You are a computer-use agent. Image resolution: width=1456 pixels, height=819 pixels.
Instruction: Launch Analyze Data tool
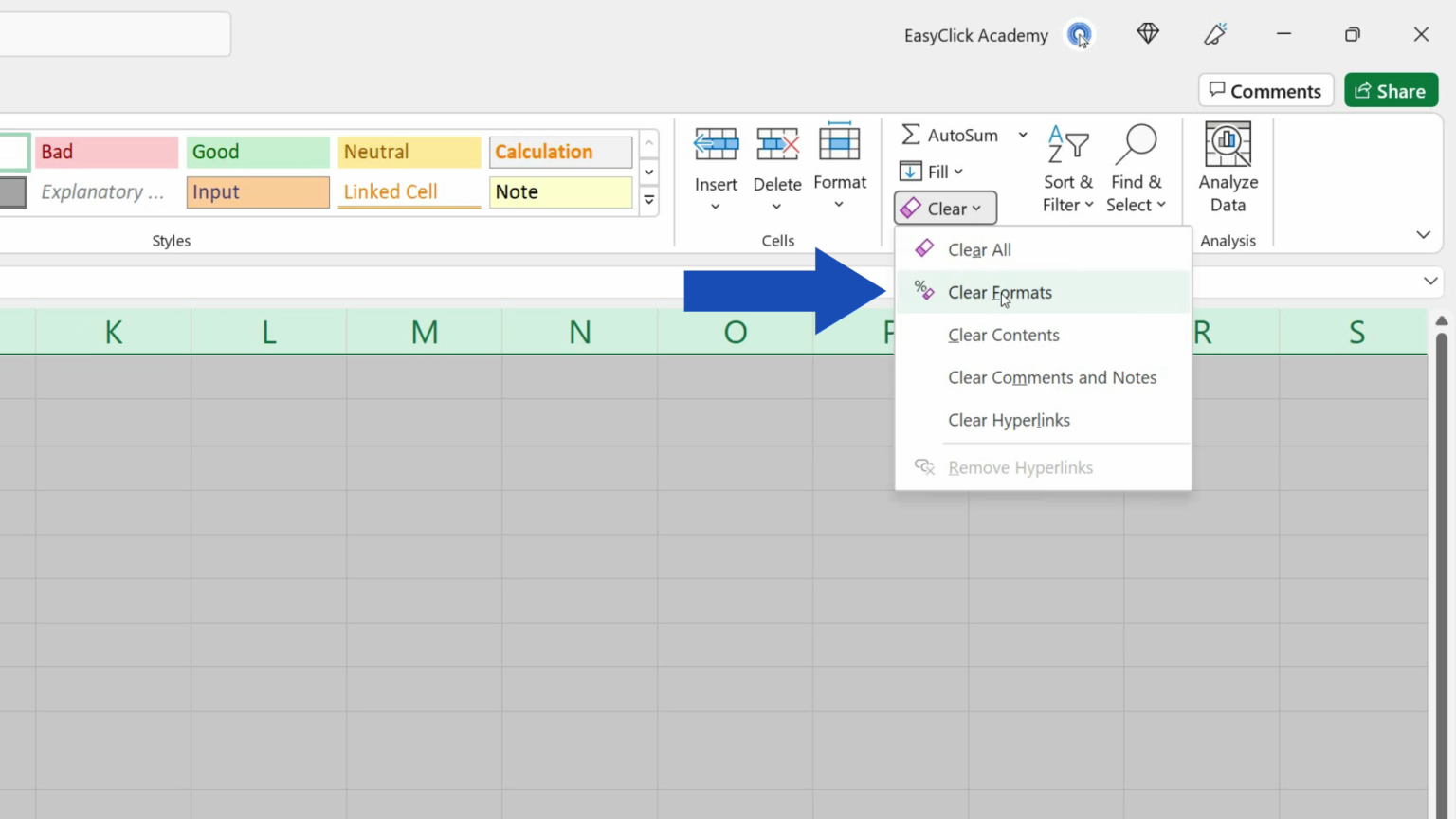tap(1228, 168)
